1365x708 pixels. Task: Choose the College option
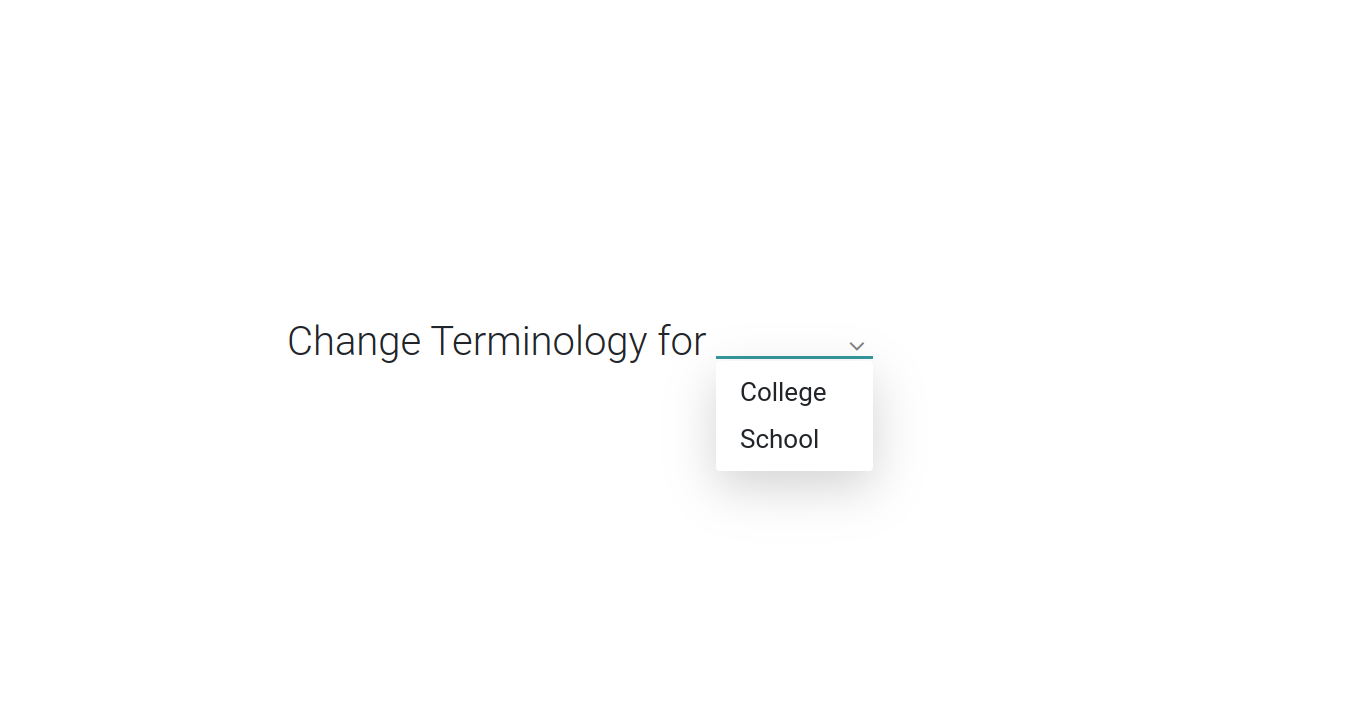coord(794,392)
